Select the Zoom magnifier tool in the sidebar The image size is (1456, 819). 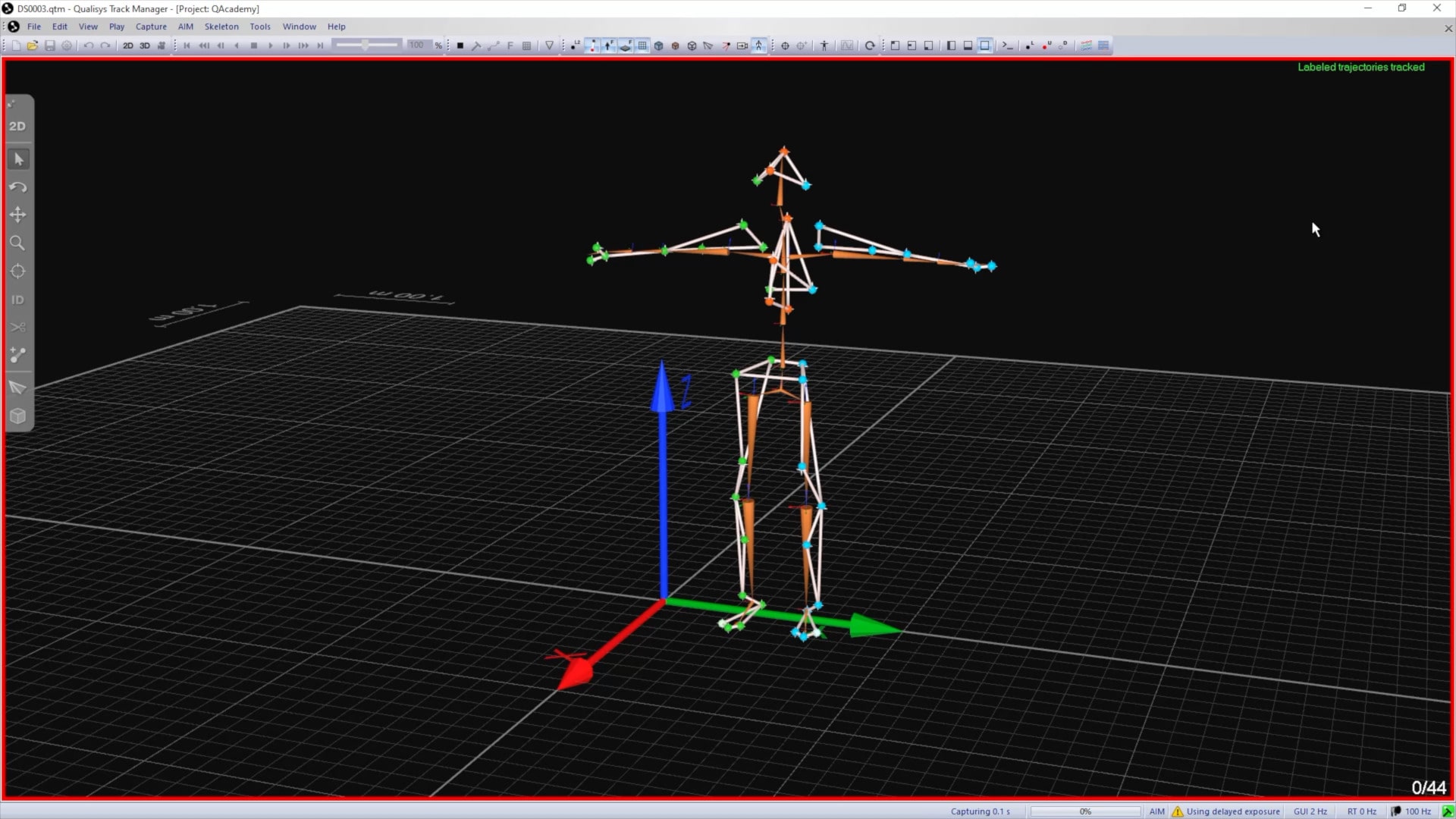point(17,243)
